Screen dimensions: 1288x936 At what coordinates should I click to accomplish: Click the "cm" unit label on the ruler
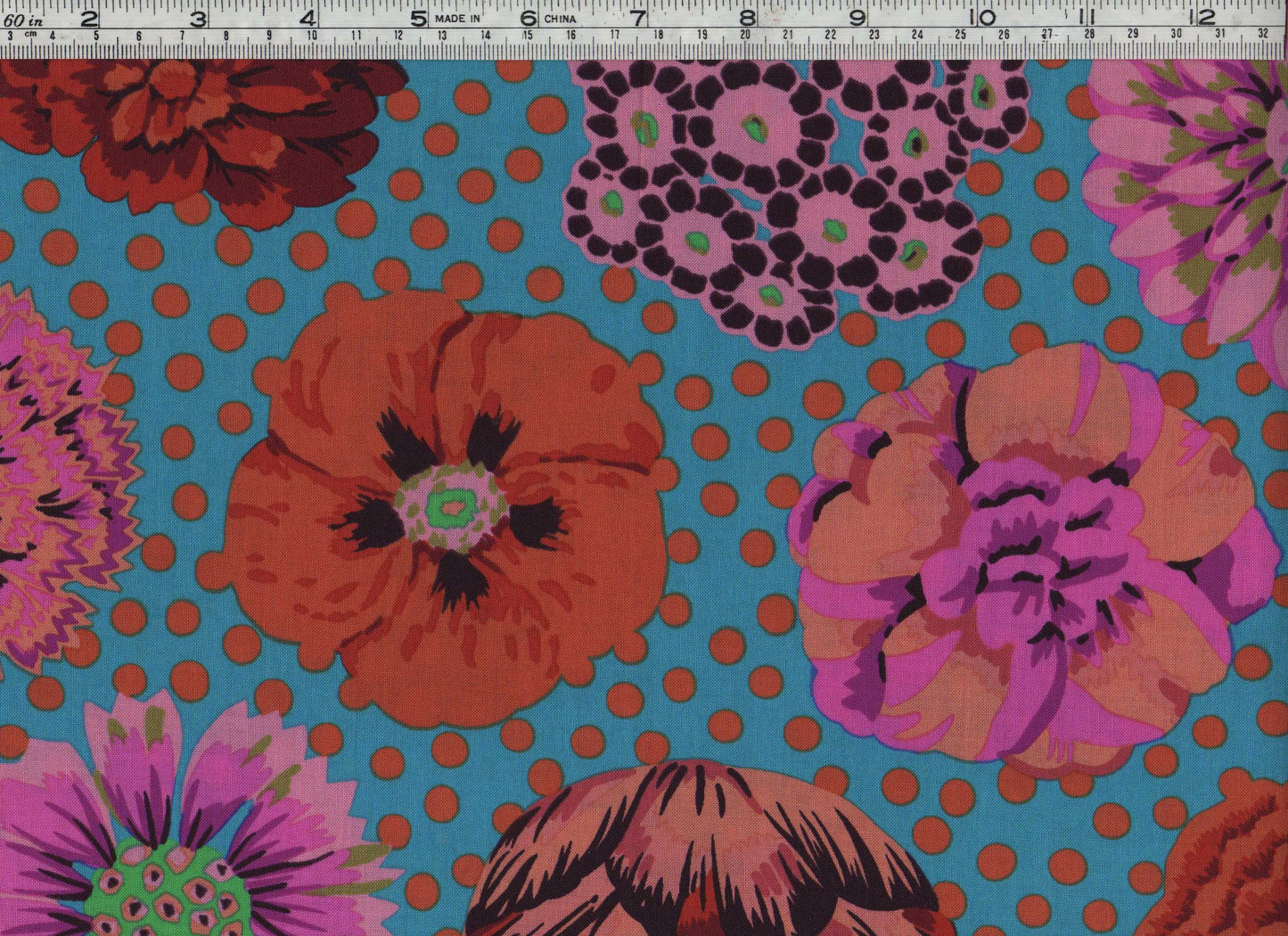31,35
